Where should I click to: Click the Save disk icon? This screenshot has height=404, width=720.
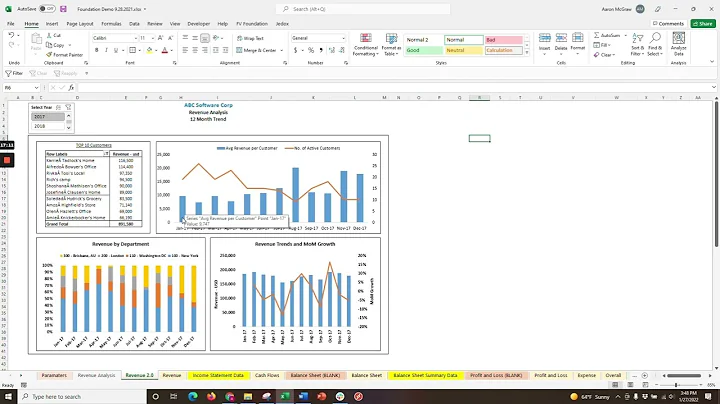coord(63,9)
